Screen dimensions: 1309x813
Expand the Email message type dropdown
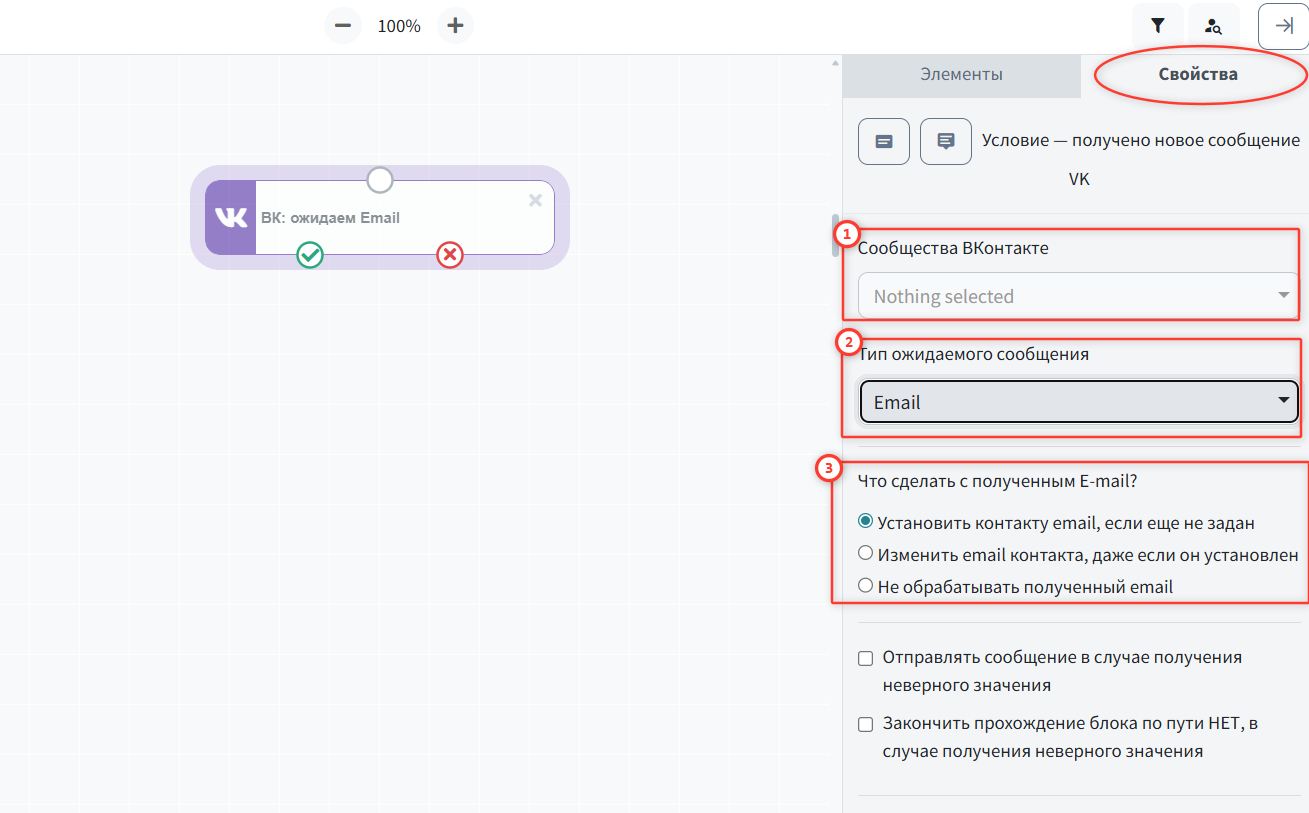coord(1078,402)
